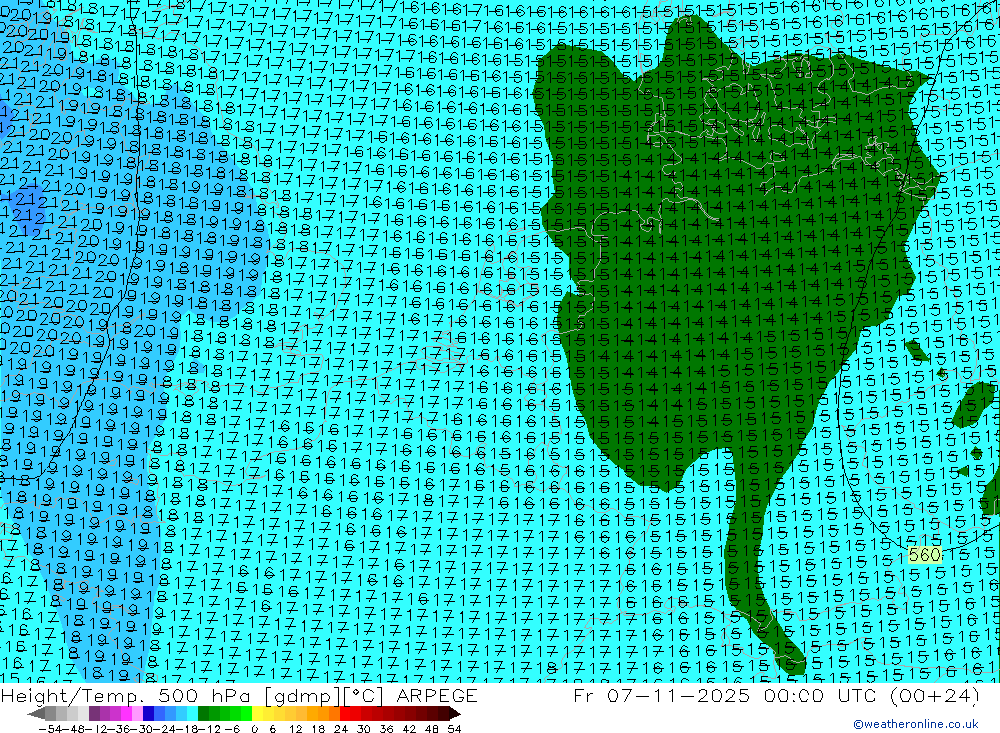Image resolution: width=1000 pixels, height=733 pixels.
Task: Click the yellow 560 contour label
Action: click(x=925, y=555)
